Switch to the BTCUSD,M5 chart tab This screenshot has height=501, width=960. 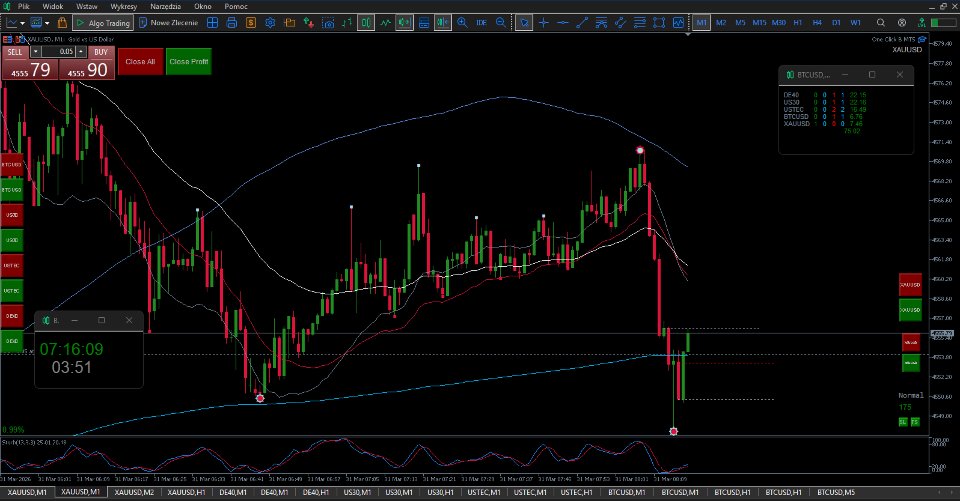[836, 492]
